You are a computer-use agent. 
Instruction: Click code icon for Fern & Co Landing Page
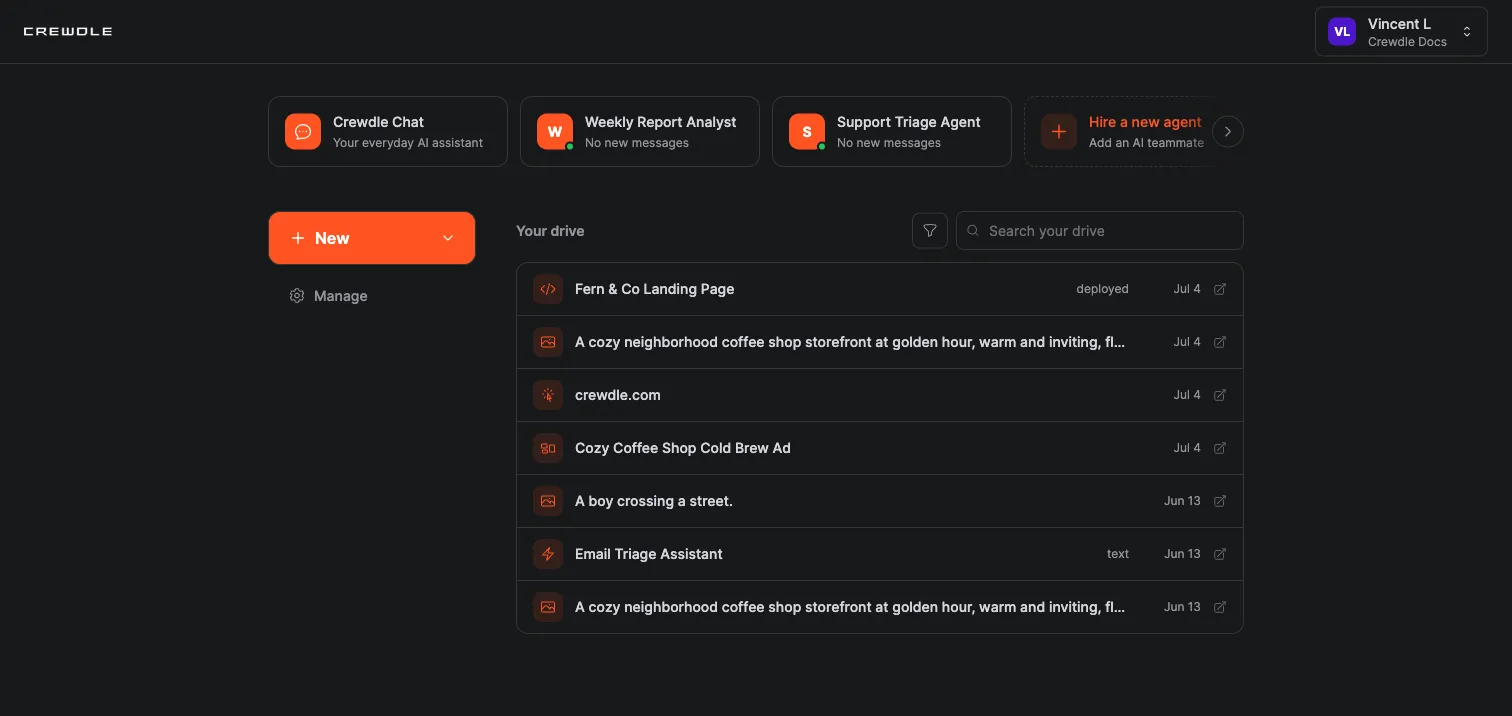point(548,289)
